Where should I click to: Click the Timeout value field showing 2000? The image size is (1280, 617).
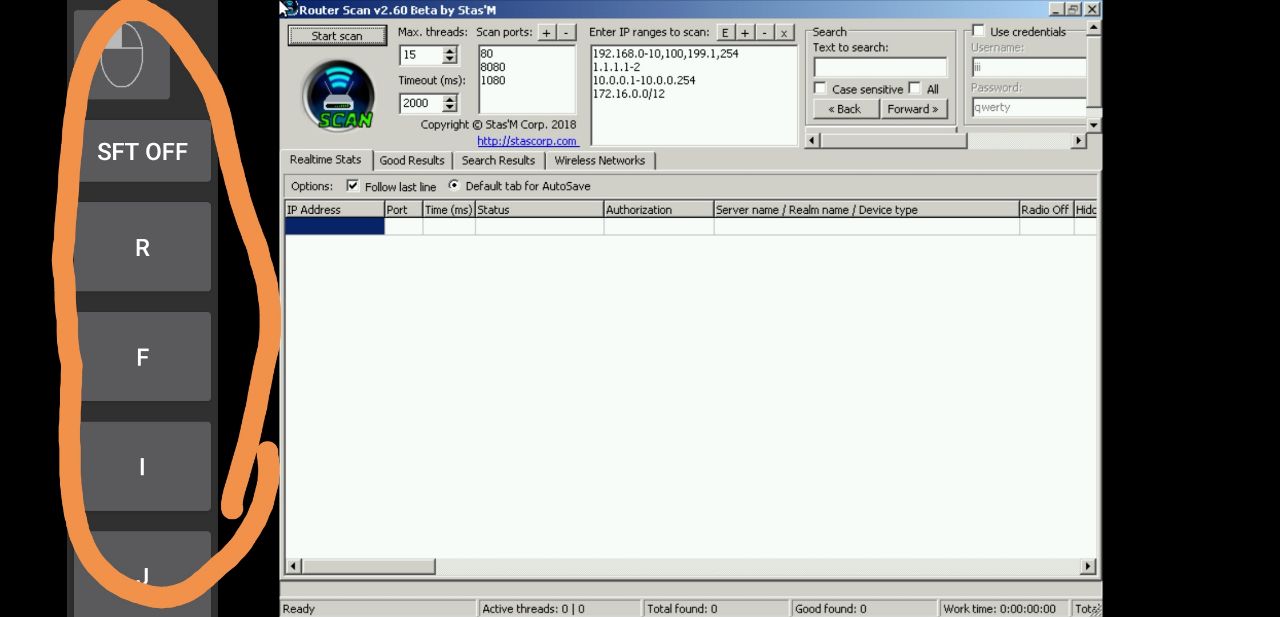(421, 103)
